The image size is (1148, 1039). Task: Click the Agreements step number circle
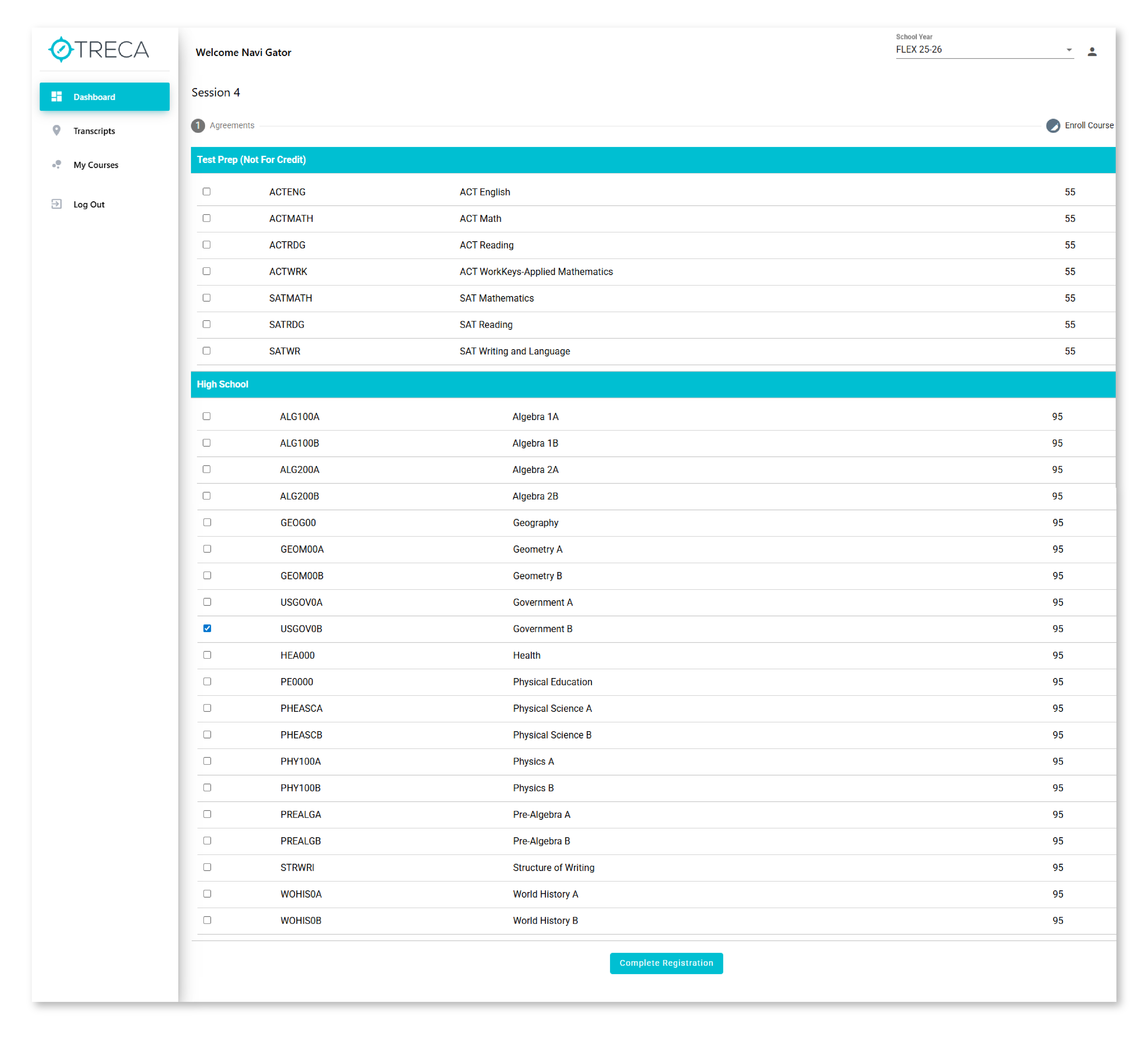tap(198, 125)
